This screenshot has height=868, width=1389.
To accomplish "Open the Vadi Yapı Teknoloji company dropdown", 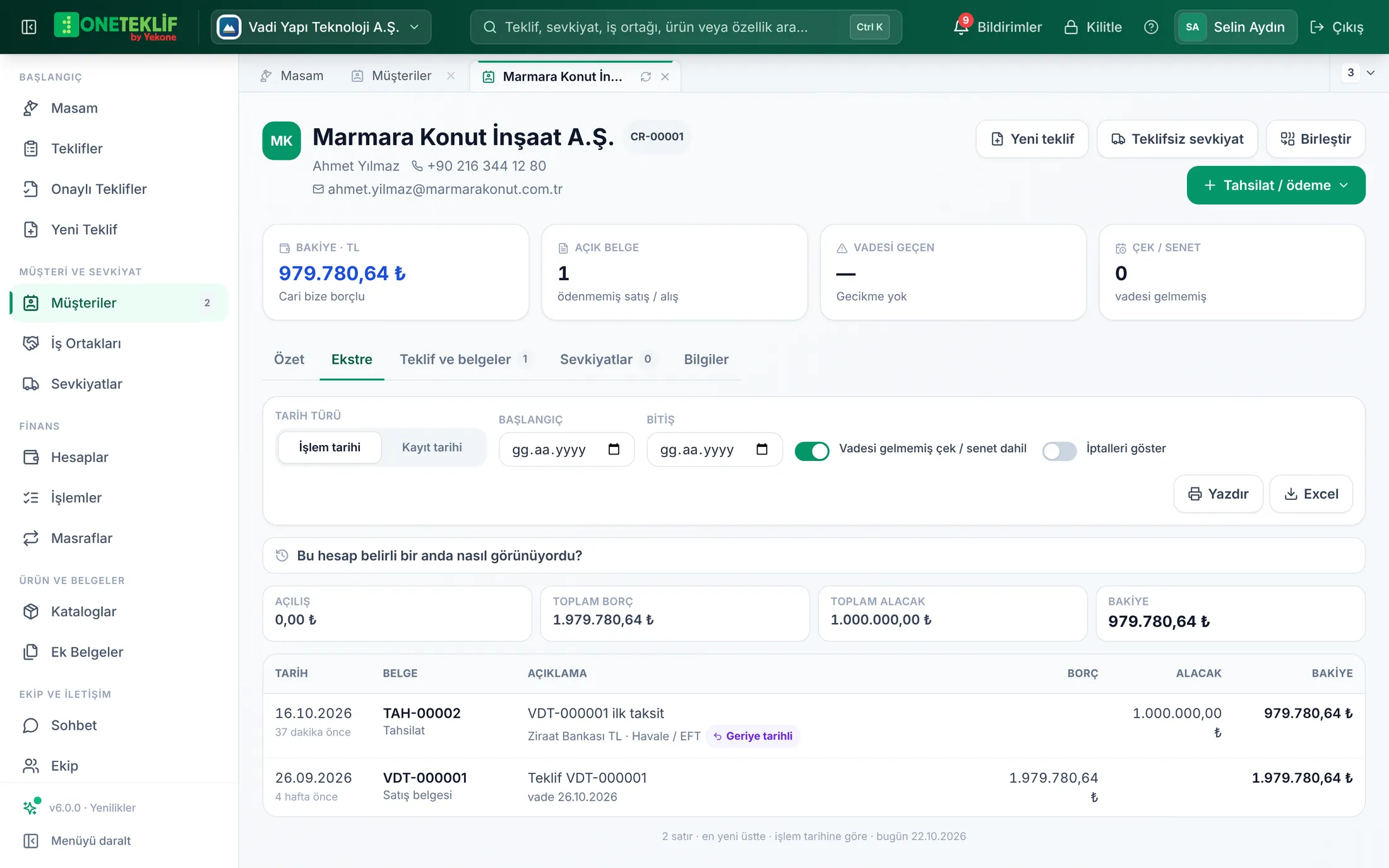I will coord(321,27).
